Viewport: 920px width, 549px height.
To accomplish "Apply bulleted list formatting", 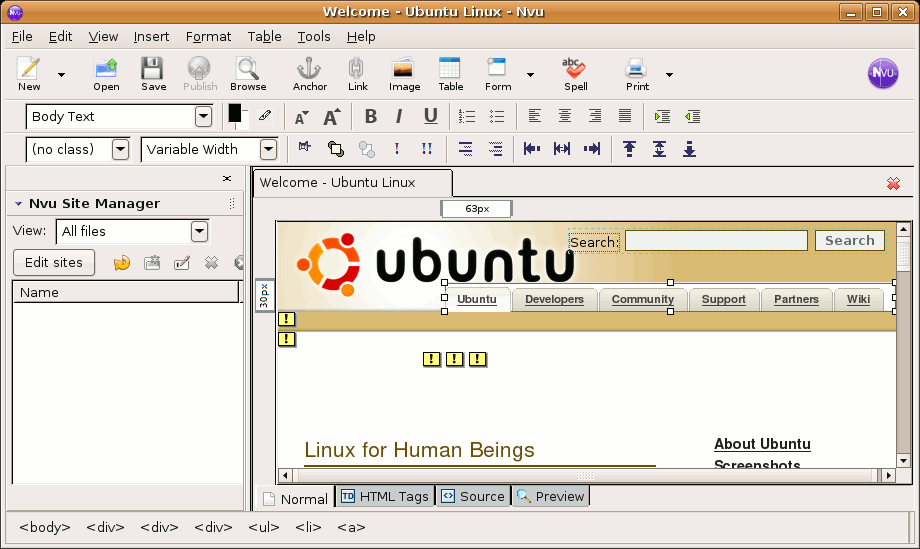I will [x=497, y=116].
